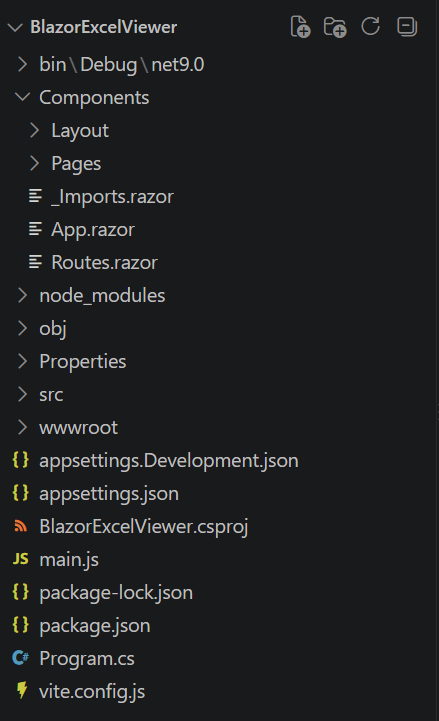Click the file icon beside App.razor

[35, 229]
